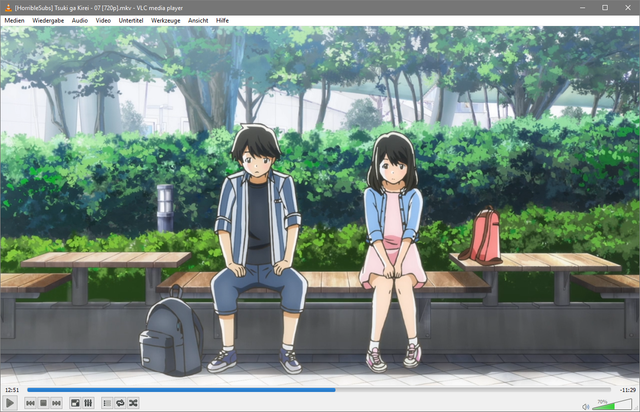
Task: Toggle remaining time display -11:29
Action: pyautogui.click(x=627, y=390)
